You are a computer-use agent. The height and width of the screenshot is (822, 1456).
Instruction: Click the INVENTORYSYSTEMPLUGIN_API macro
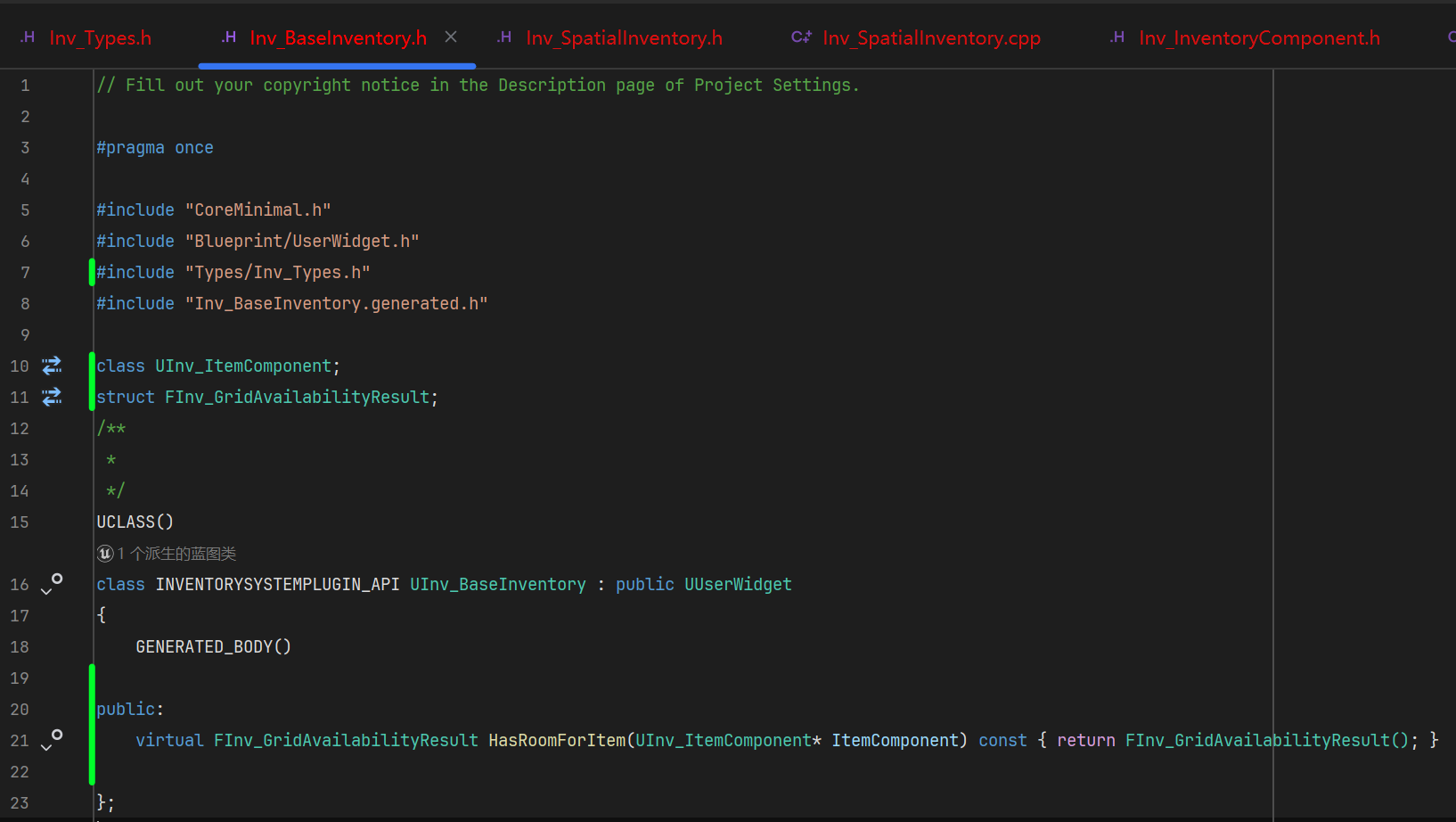(x=278, y=585)
